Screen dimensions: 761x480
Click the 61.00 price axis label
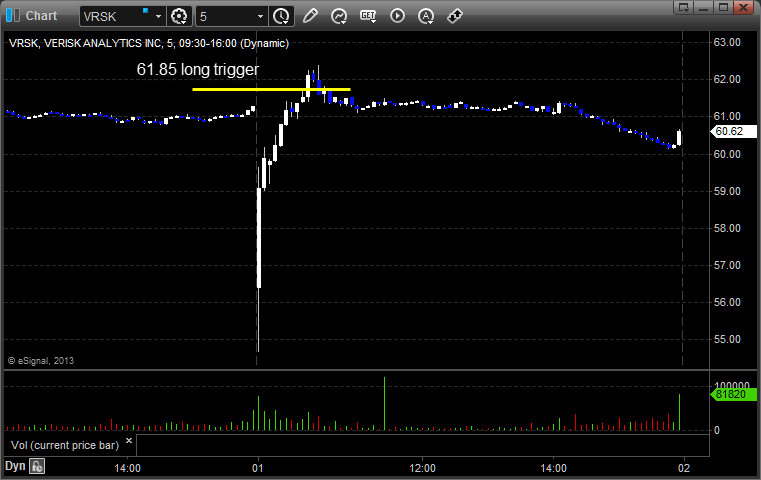[727, 116]
